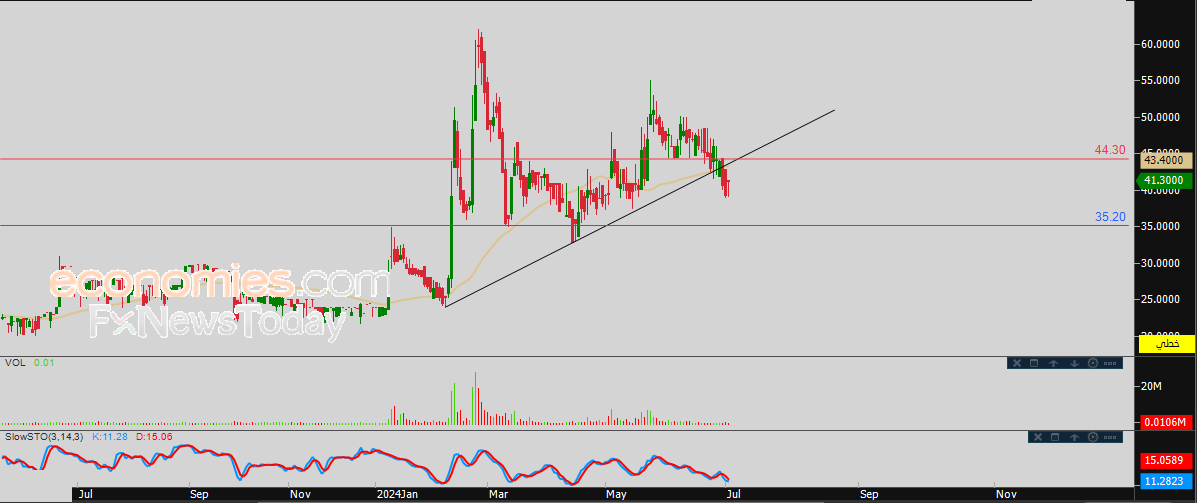The image size is (1197, 503).
Task: Move the VOL panel down
Action: pyautogui.click(x=1073, y=363)
